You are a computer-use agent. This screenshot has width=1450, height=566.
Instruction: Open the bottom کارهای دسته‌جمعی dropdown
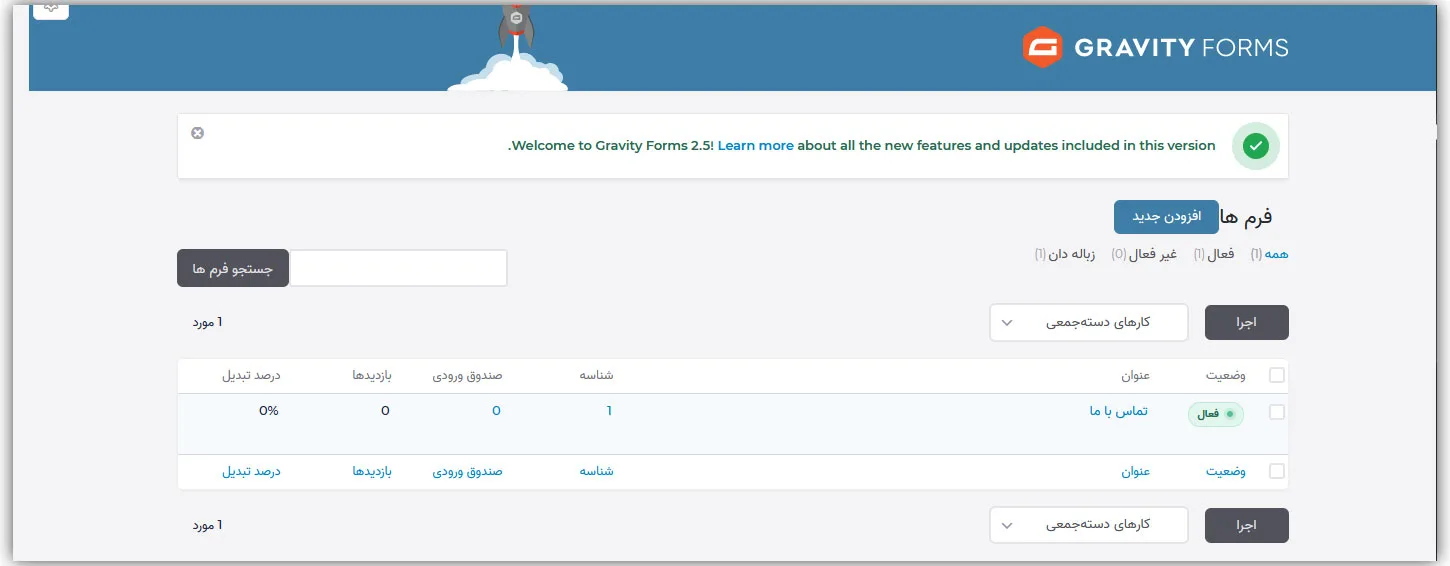[x=1089, y=525]
